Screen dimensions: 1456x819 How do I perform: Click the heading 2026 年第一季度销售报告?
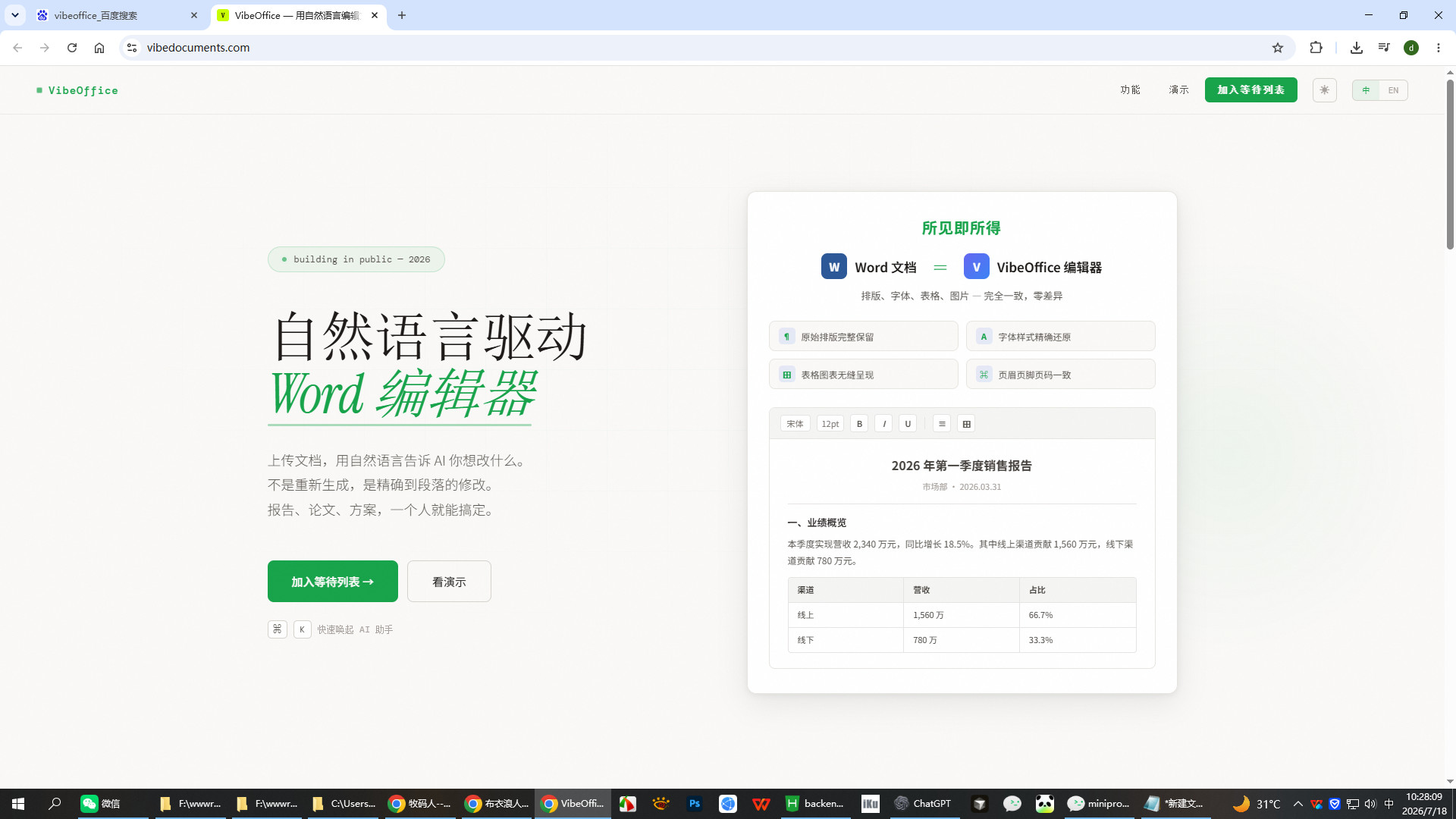point(962,466)
